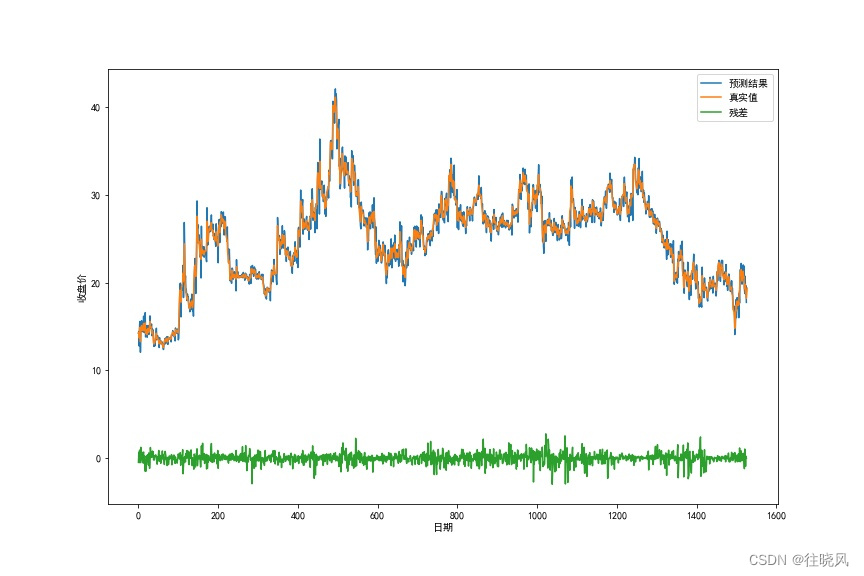Screen dimensions: 864x576
Task: Click the x-axis tick label 400
Action: point(298,516)
